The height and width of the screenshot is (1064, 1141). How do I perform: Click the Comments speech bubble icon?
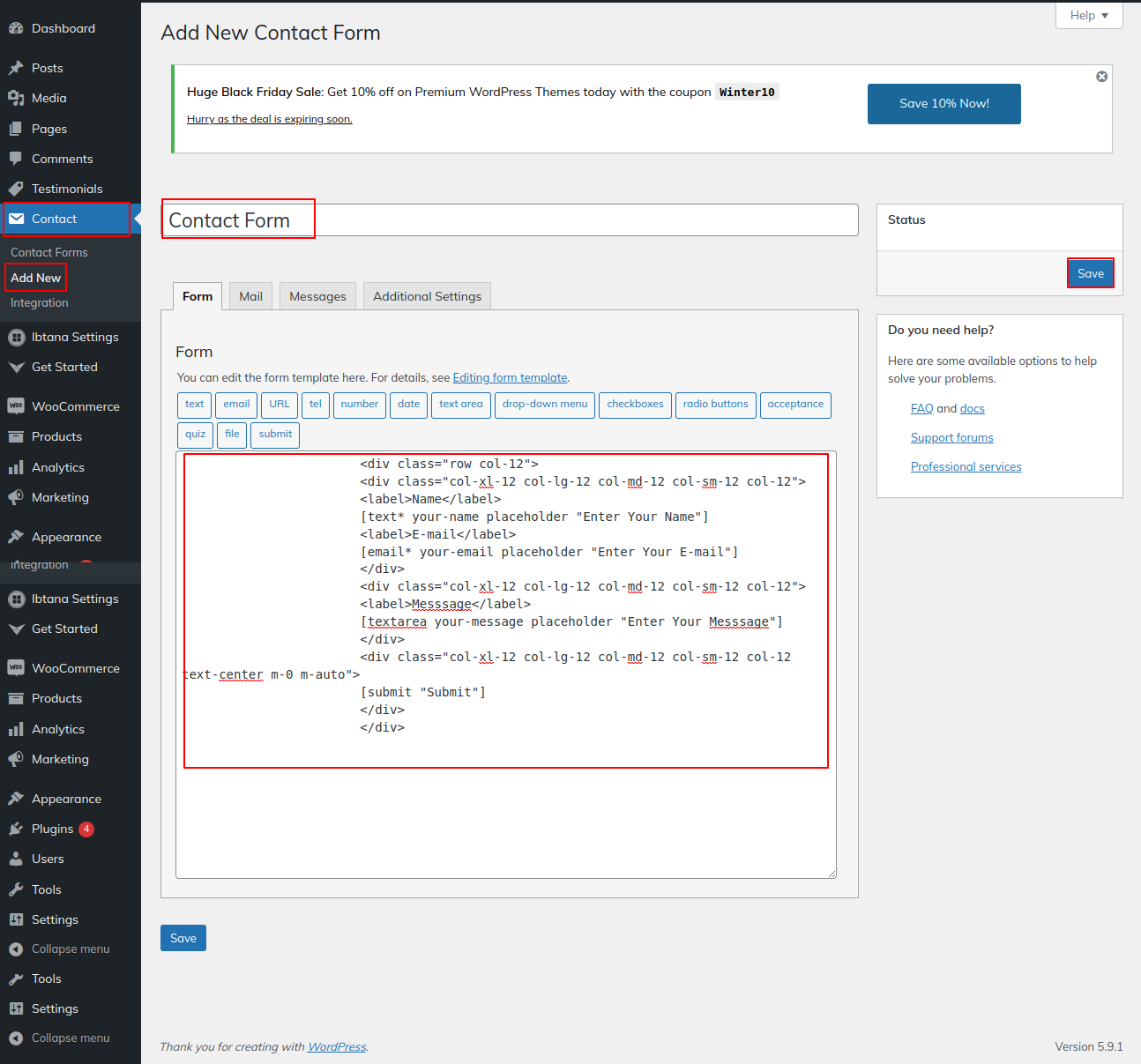[16, 159]
